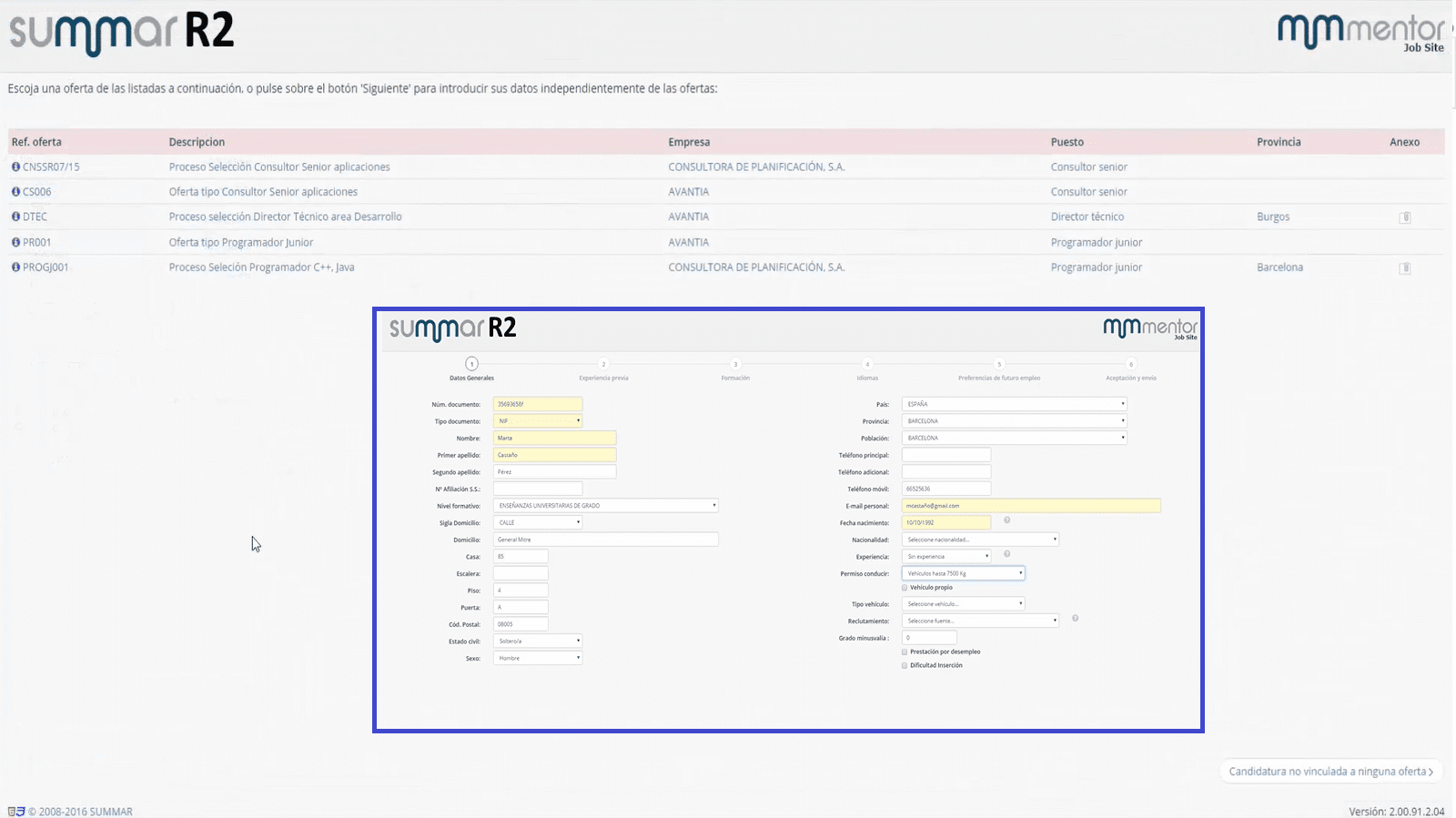Click Candidatura no vinculada a ninguna oferta button
The image size is (1456, 818).
tap(1331, 772)
